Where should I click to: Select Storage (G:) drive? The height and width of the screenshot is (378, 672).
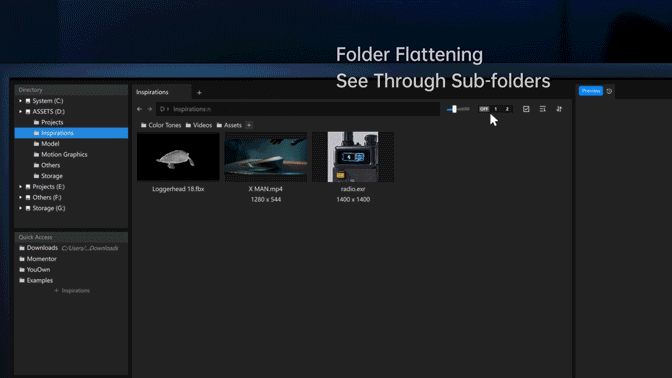click(x=49, y=208)
